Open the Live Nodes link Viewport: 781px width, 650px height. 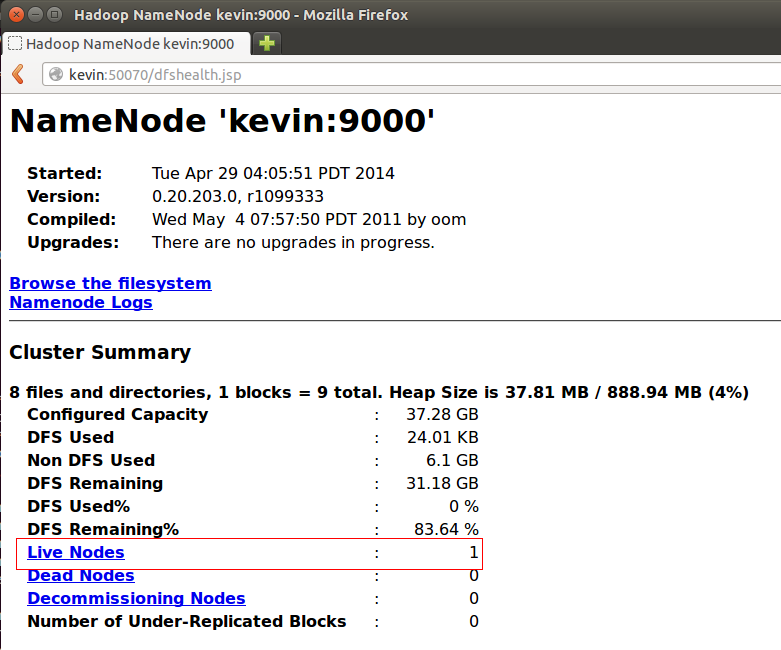[76, 552]
